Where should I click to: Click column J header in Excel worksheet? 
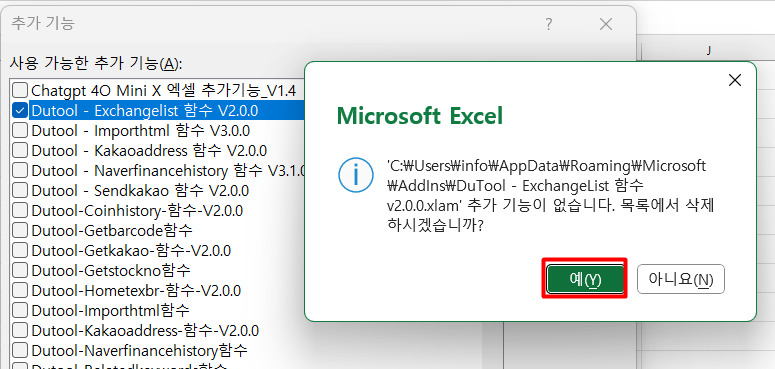click(x=709, y=50)
